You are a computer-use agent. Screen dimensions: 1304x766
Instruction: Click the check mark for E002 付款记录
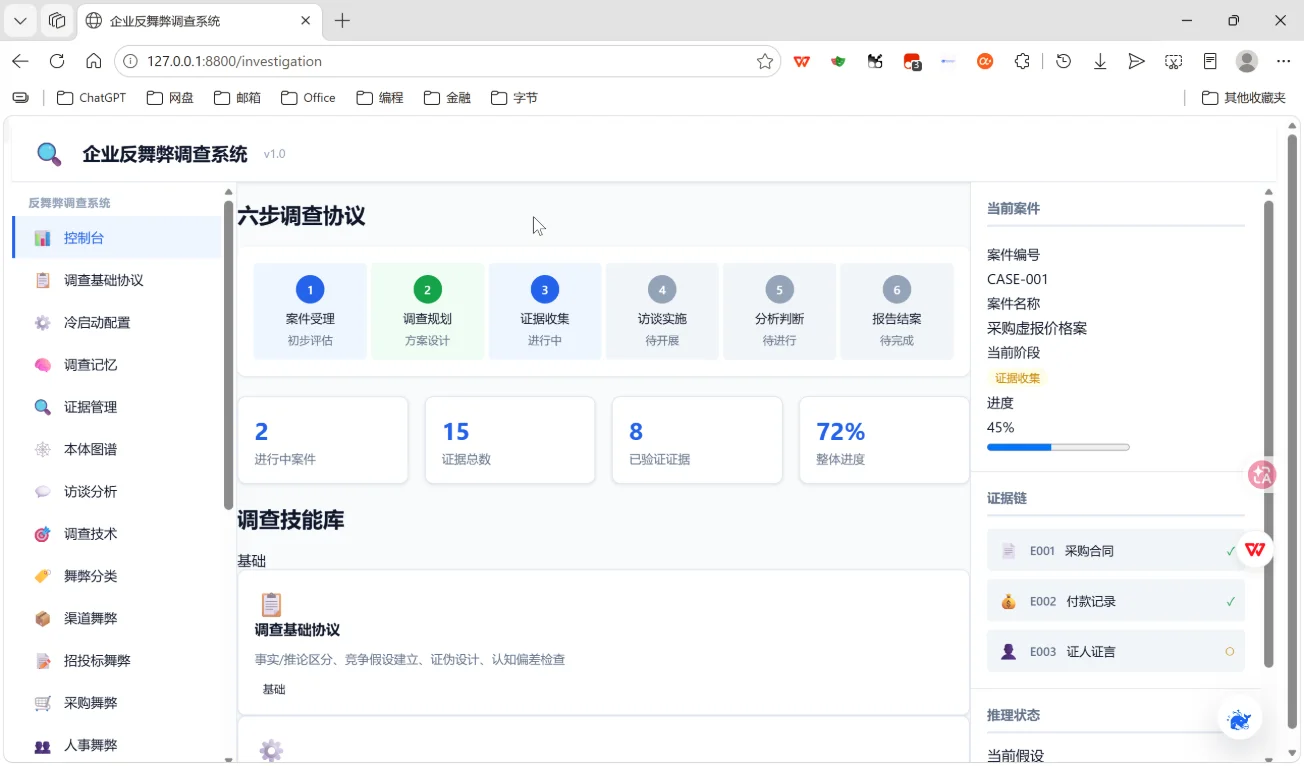point(1230,601)
